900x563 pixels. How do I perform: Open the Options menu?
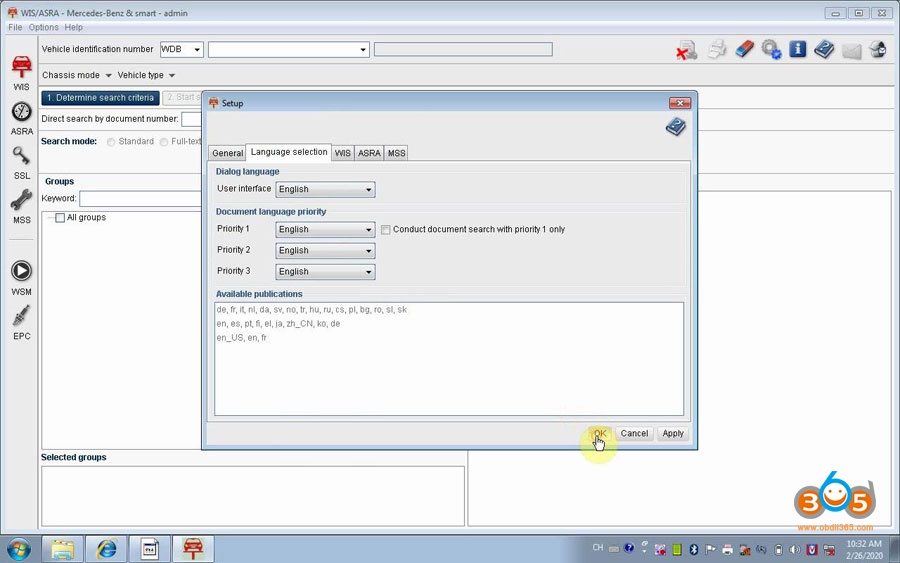tap(44, 28)
